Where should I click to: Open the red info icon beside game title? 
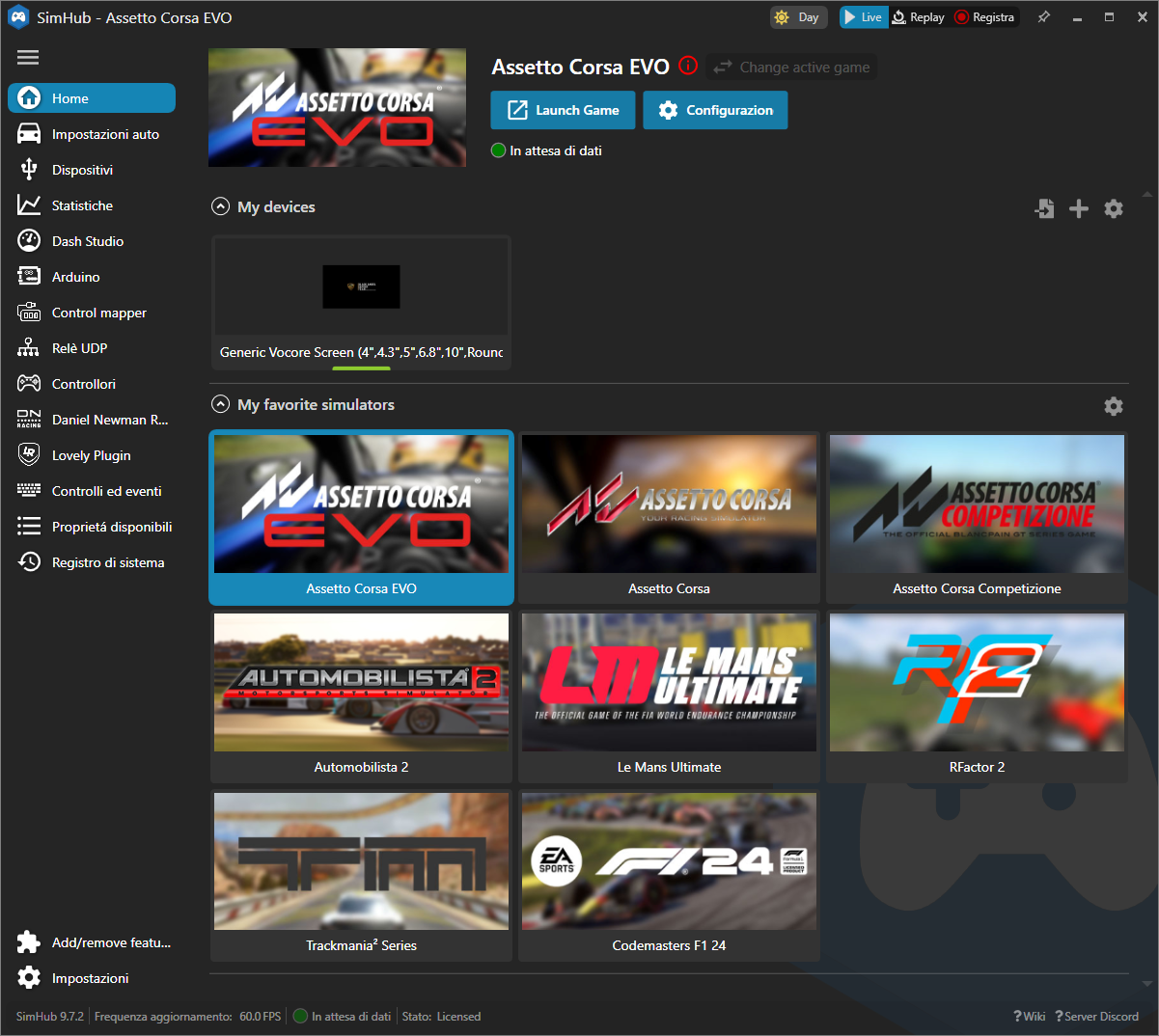click(x=688, y=66)
